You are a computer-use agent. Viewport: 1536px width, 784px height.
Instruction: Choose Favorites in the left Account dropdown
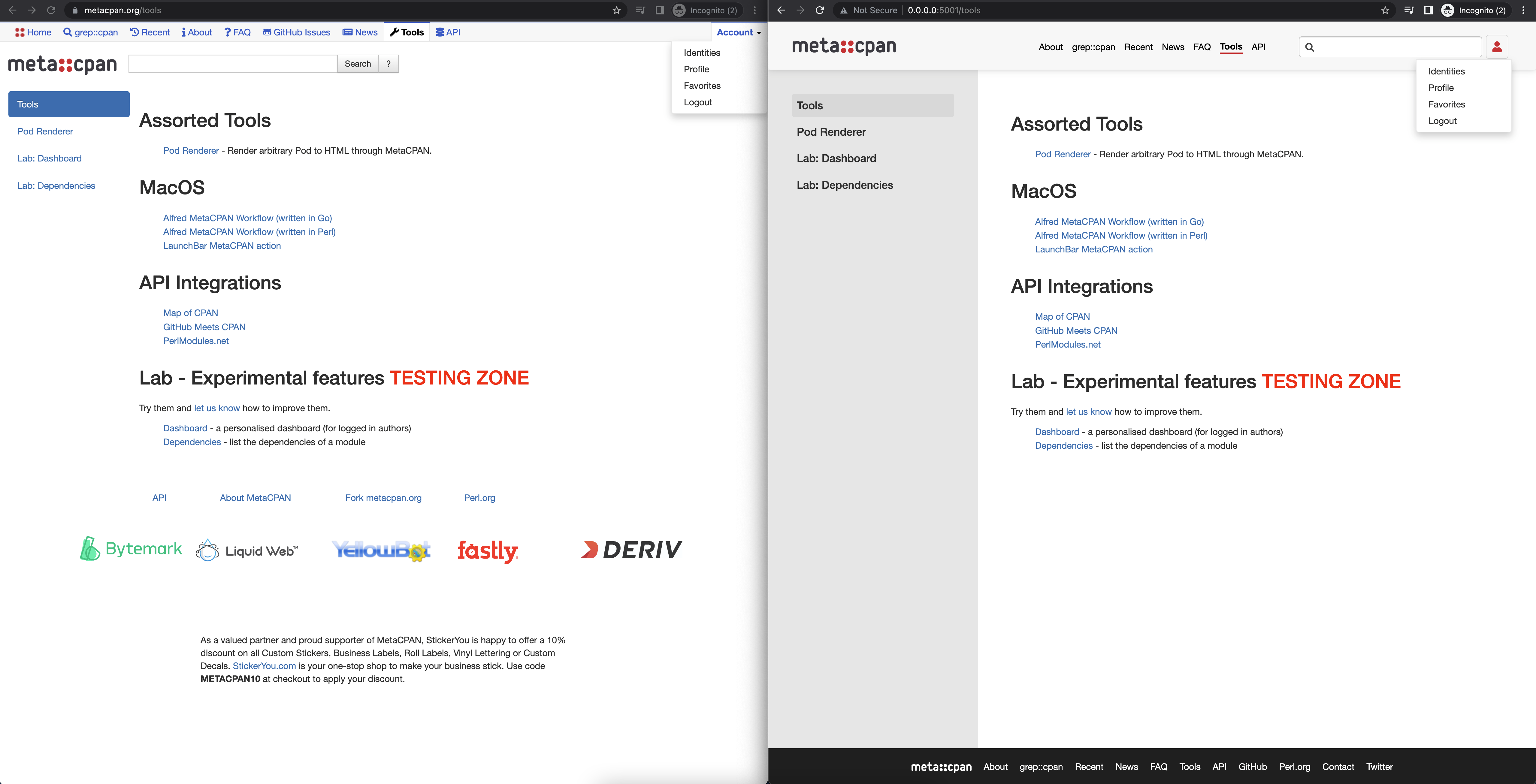[702, 86]
